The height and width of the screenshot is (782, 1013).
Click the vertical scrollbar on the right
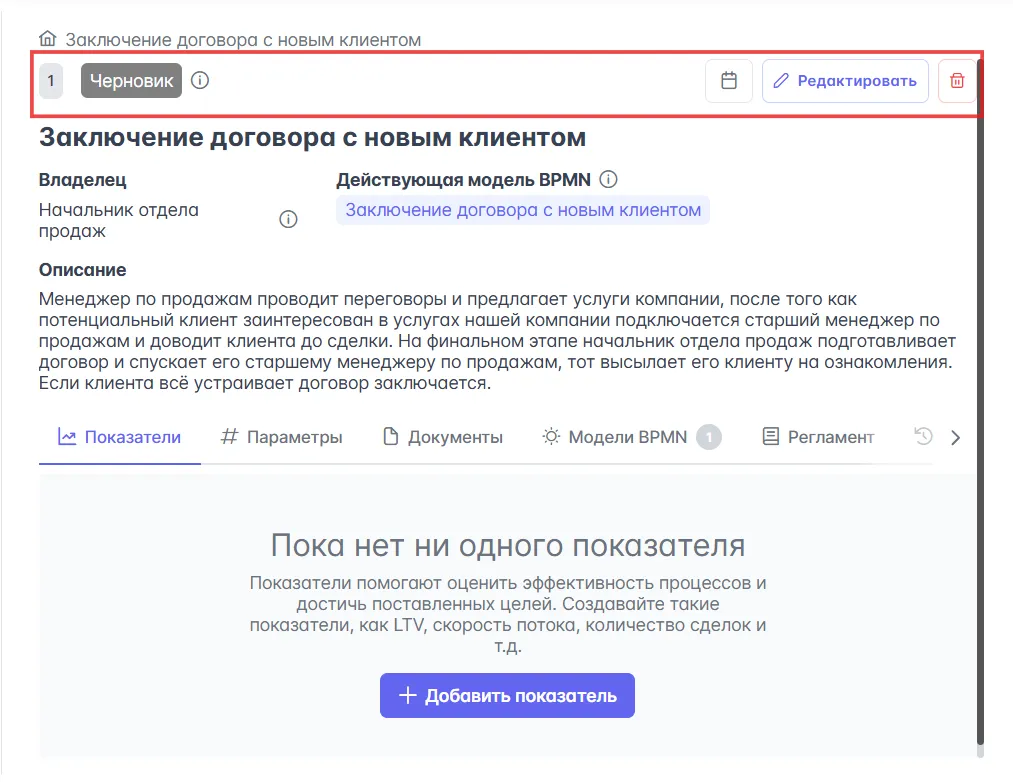pos(980,400)
